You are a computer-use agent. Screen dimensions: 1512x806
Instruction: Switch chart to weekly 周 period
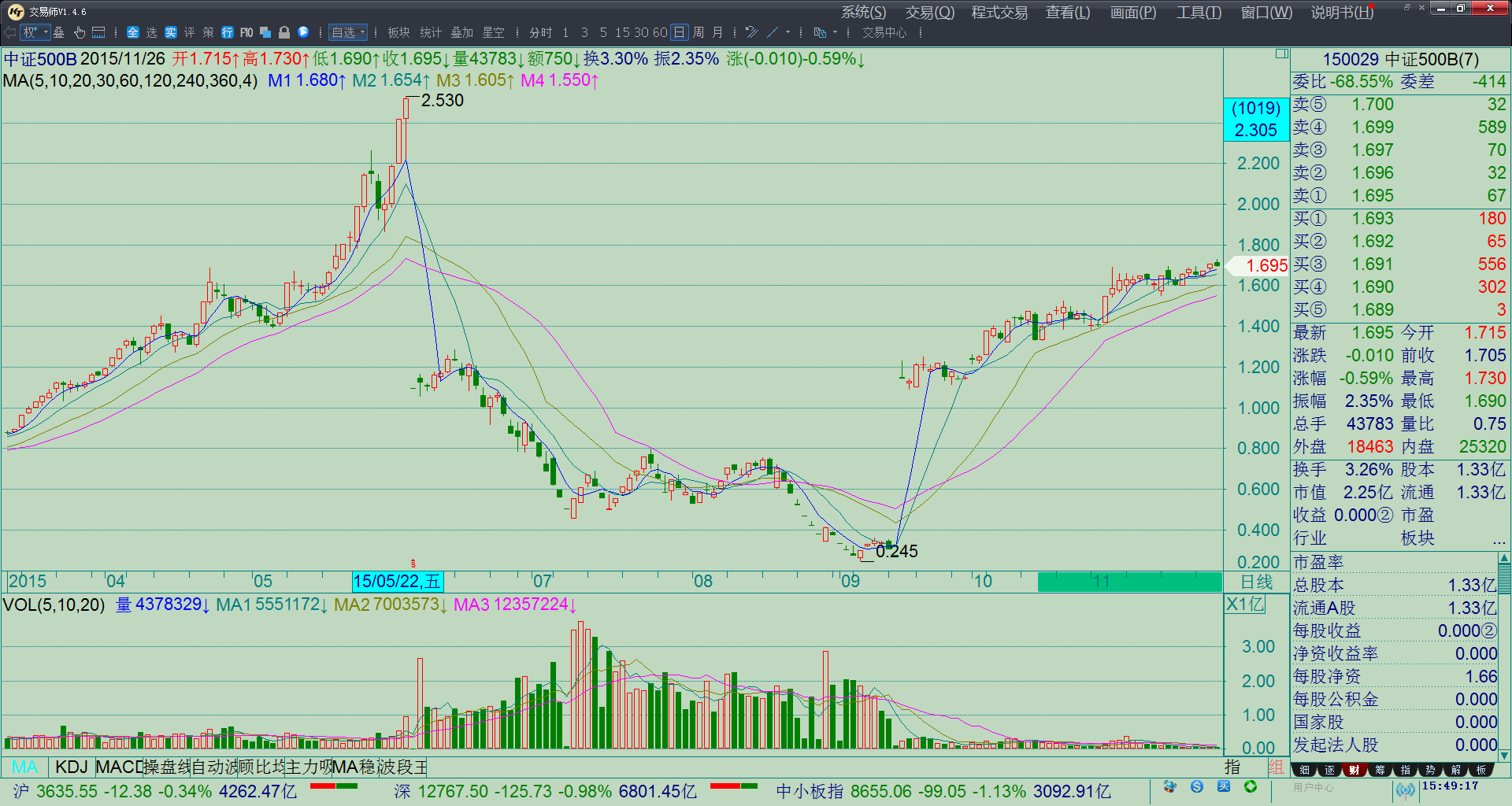pyautogui.click(x=699, y=32)
